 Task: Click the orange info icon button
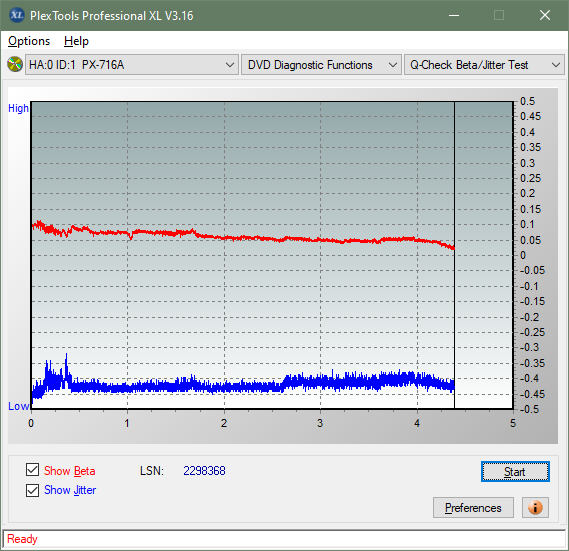pos(535,507)
